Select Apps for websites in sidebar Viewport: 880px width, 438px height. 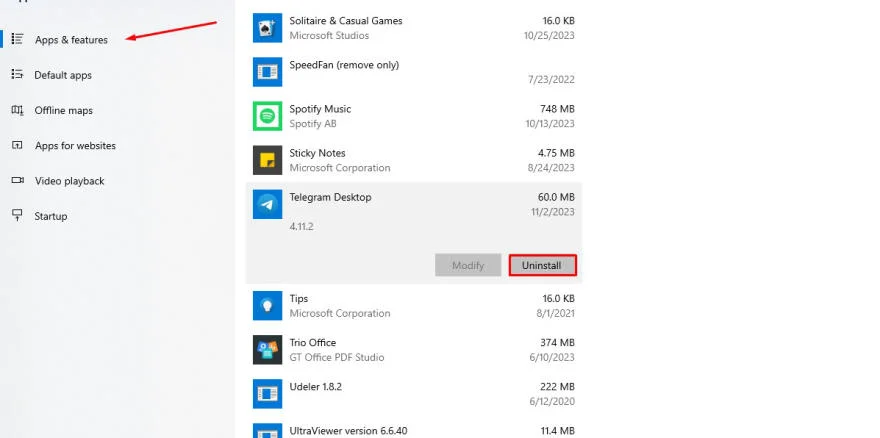(x=75, y=145)
